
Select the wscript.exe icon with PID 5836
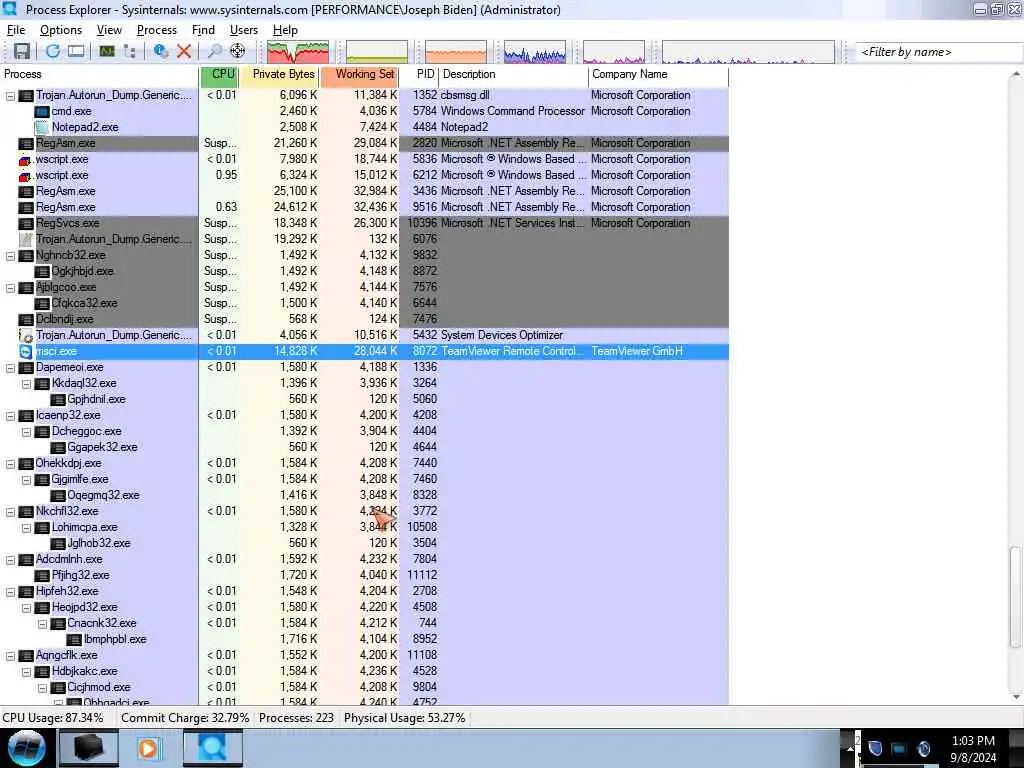[x=25, y=160]
